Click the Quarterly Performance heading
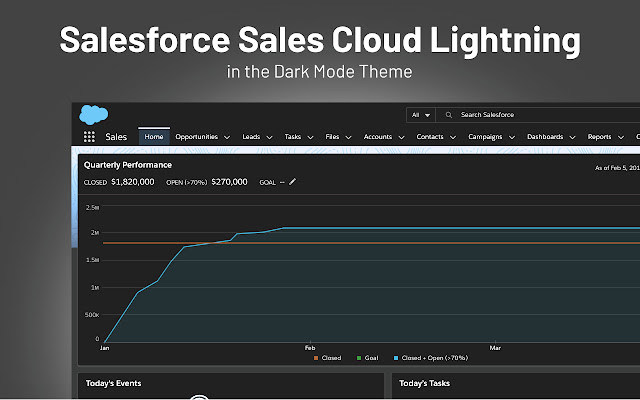The image size is (640, 400). (128, 165)
